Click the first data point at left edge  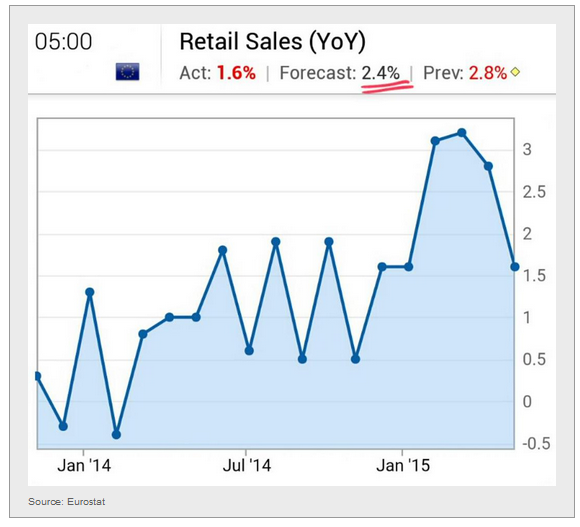point(37,376)
